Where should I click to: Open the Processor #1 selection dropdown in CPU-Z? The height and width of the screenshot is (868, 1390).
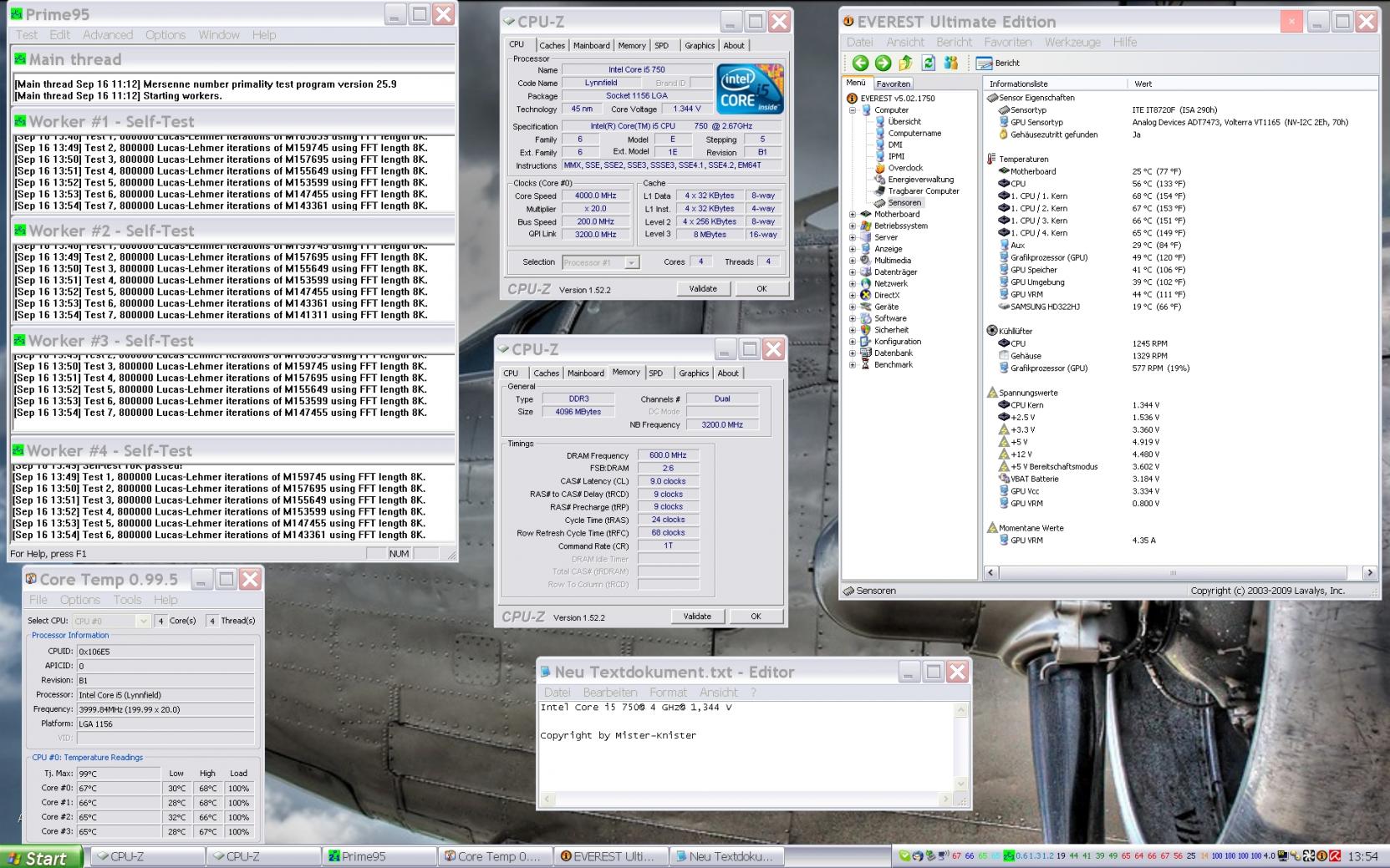point(632,262)
